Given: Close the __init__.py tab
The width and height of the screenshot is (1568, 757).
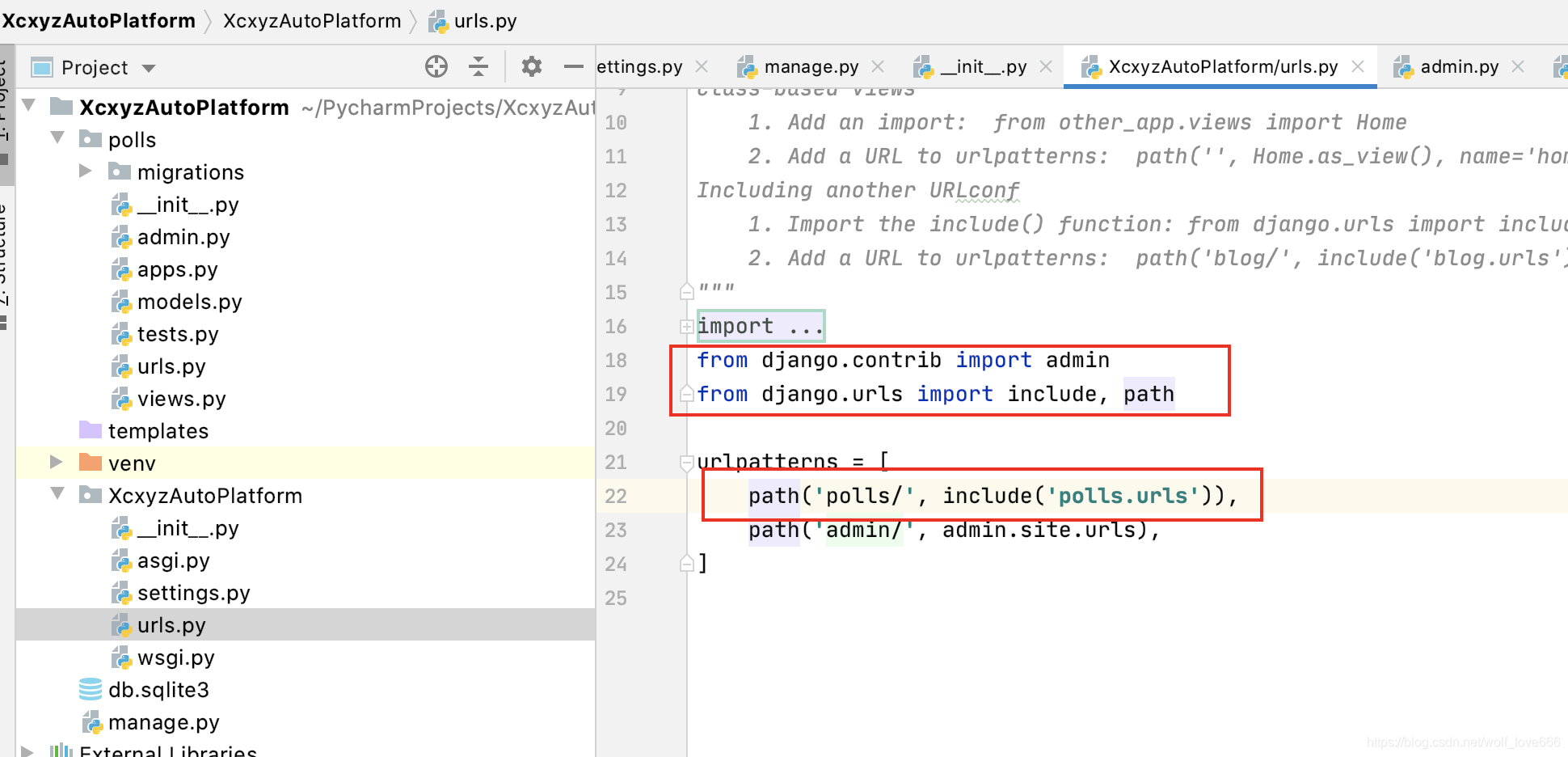Looking at the screenshot, I should tap(1046, 66).
